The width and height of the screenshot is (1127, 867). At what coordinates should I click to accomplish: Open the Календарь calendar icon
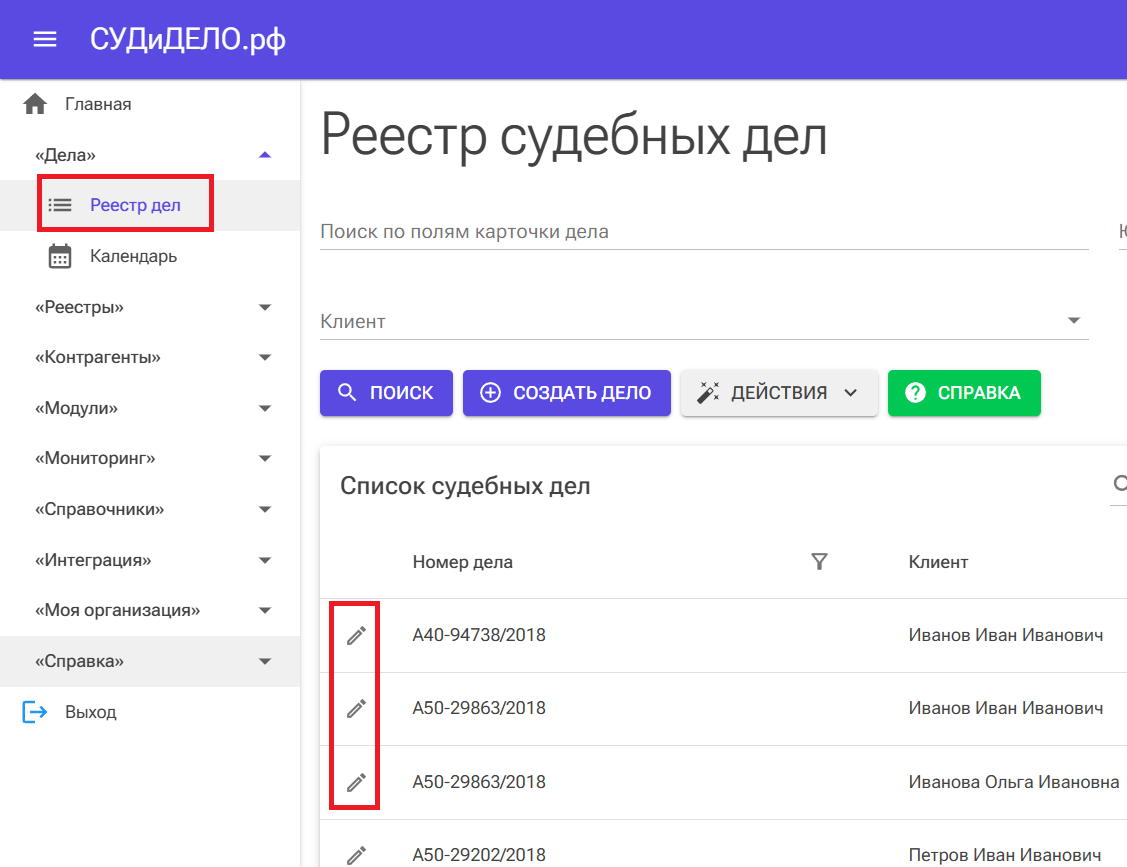(x=59, y=255)
